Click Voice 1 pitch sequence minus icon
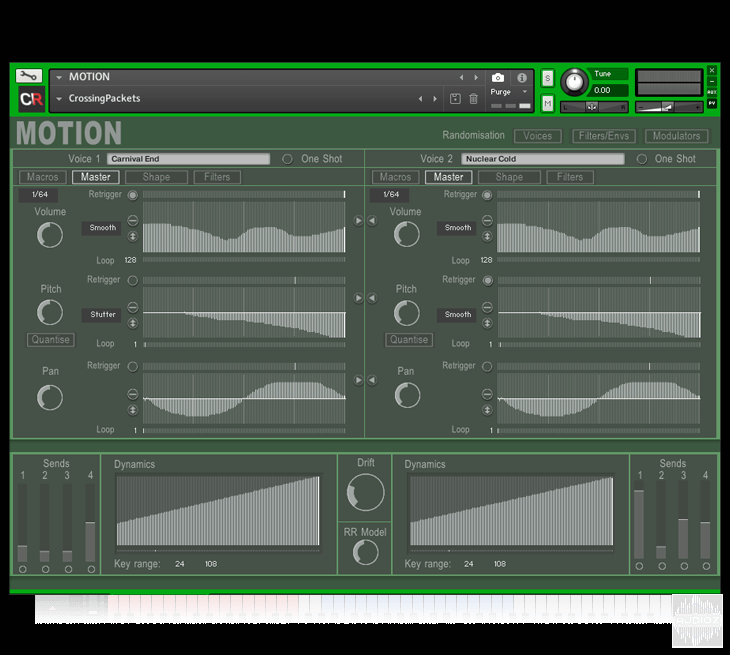730x655 pixels. point(133,307)
